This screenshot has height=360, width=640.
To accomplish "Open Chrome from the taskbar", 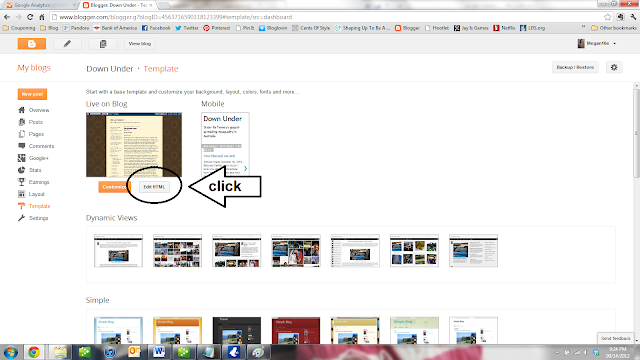I will pos(34,352).
